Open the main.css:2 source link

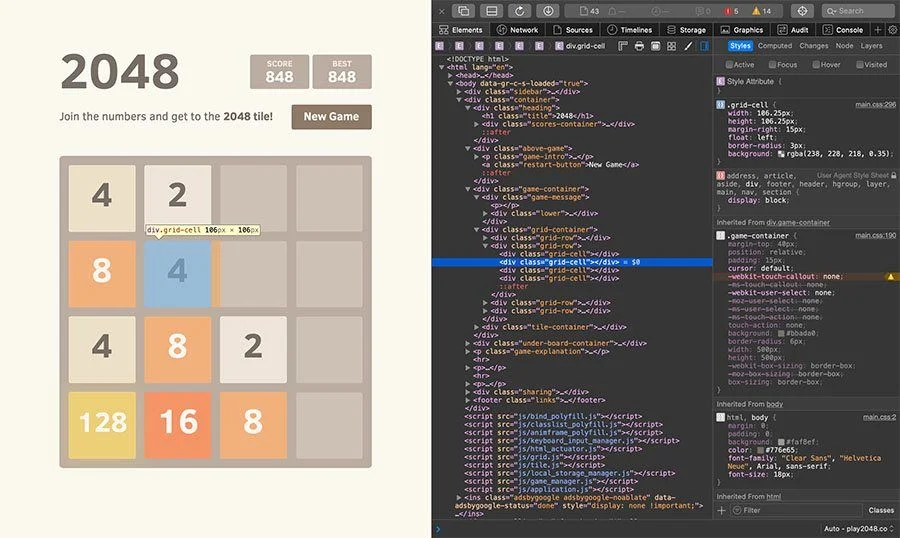click(879, 417)
